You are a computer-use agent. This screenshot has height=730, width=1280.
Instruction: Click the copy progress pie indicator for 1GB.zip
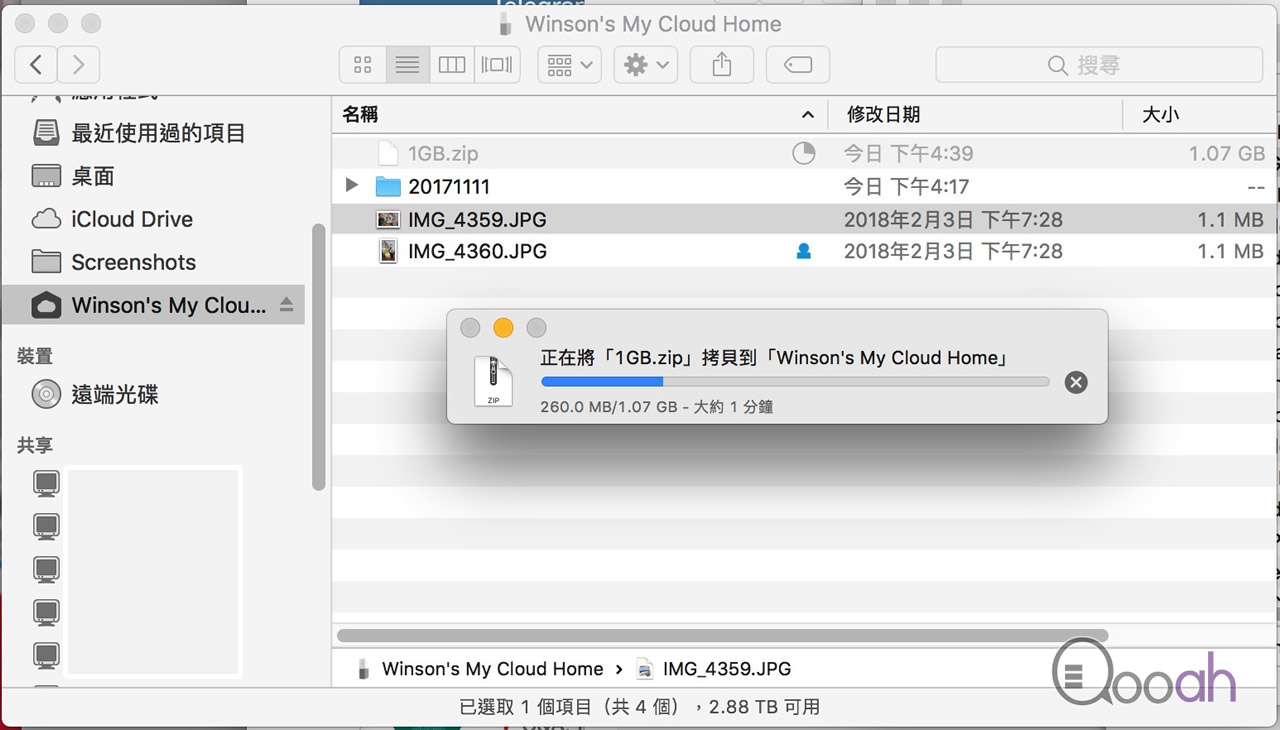click(803, 153)
